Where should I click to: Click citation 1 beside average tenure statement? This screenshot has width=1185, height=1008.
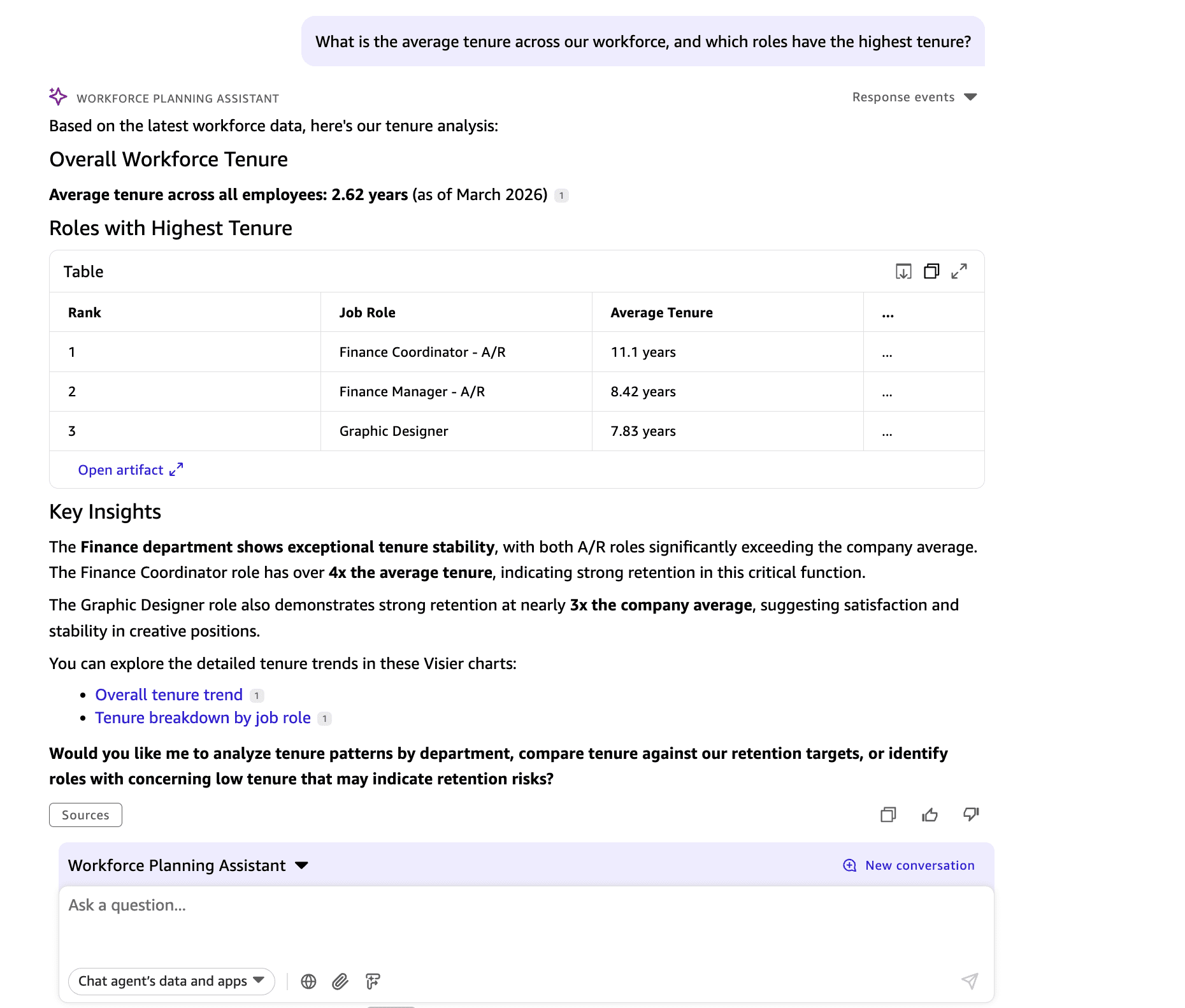[x=561, y=196]
